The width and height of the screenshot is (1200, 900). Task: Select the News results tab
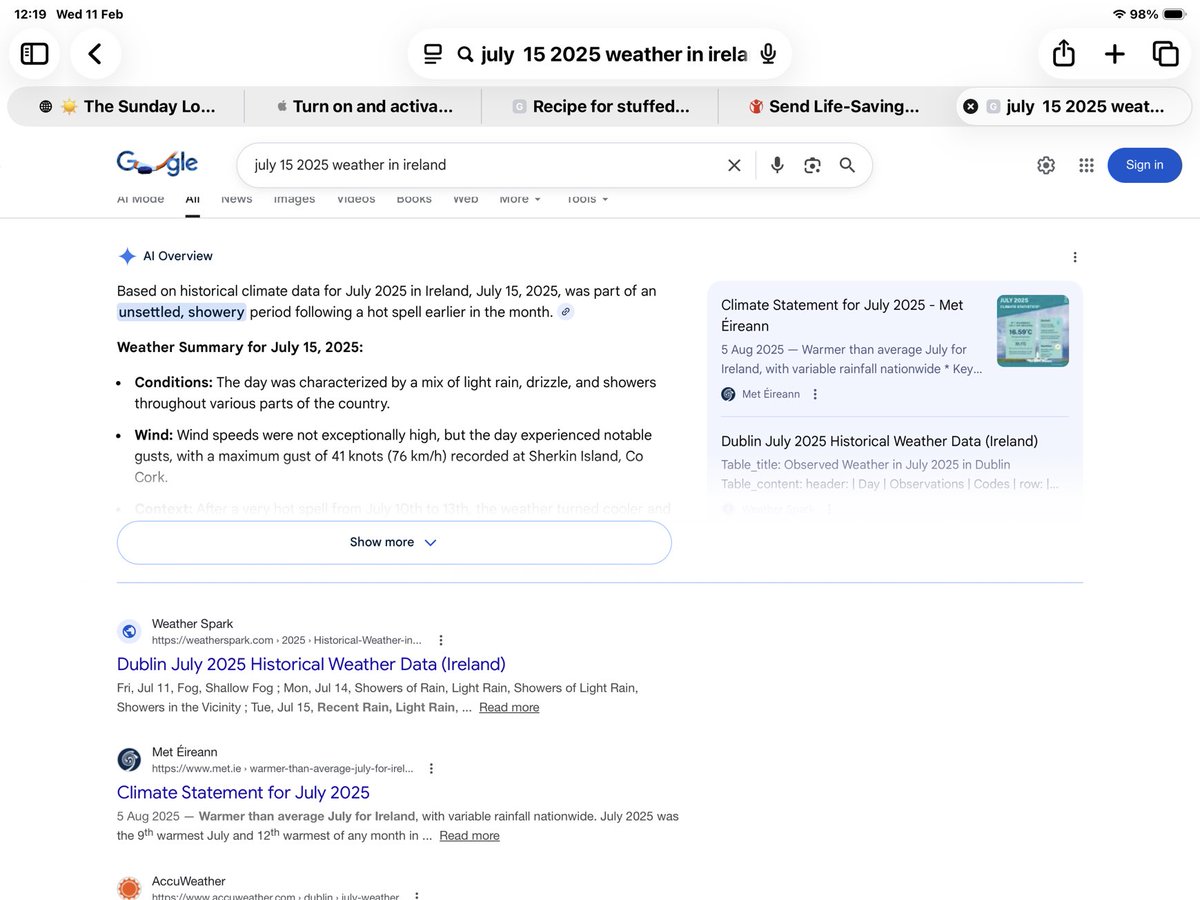[236, 199]
